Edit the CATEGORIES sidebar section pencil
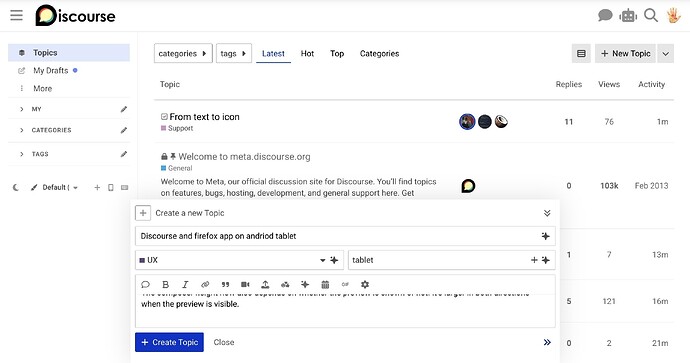Image resolution: width=690 pixels, height=363 pixels. point(124,130)
